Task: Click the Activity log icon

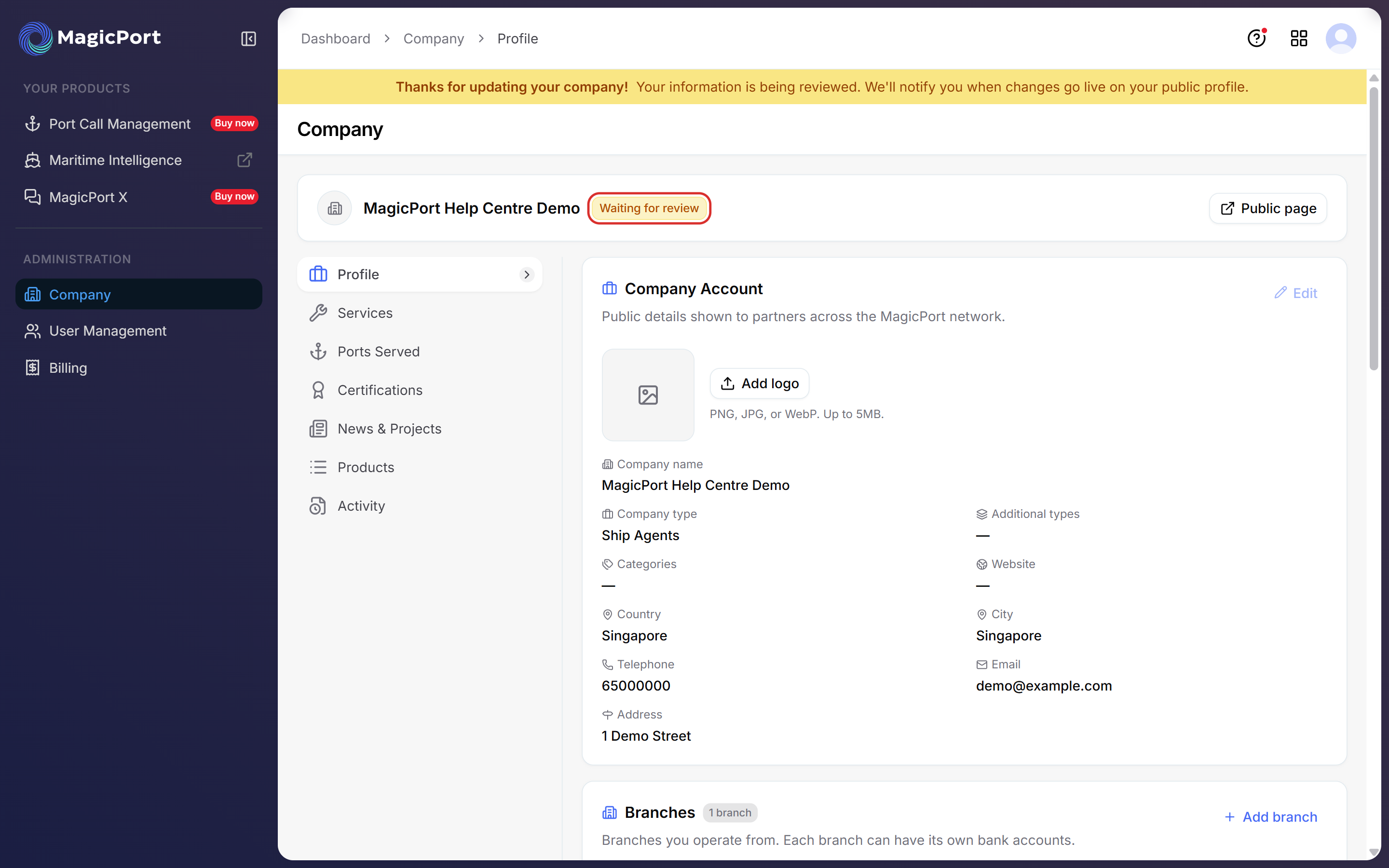Action: point(318,506)
